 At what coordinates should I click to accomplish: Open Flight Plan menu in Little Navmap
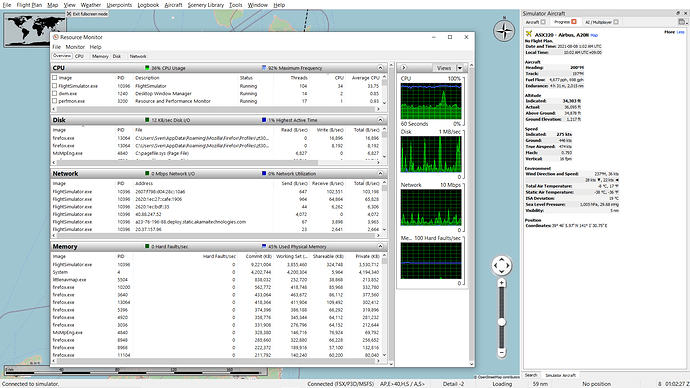pos(29,5)
